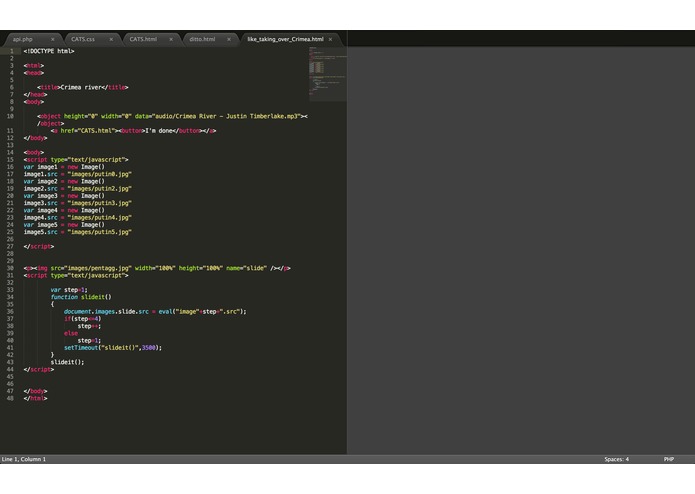Click the document.images.slide.src line
Viewport: 695px width, 494px height.
[155, 312]
